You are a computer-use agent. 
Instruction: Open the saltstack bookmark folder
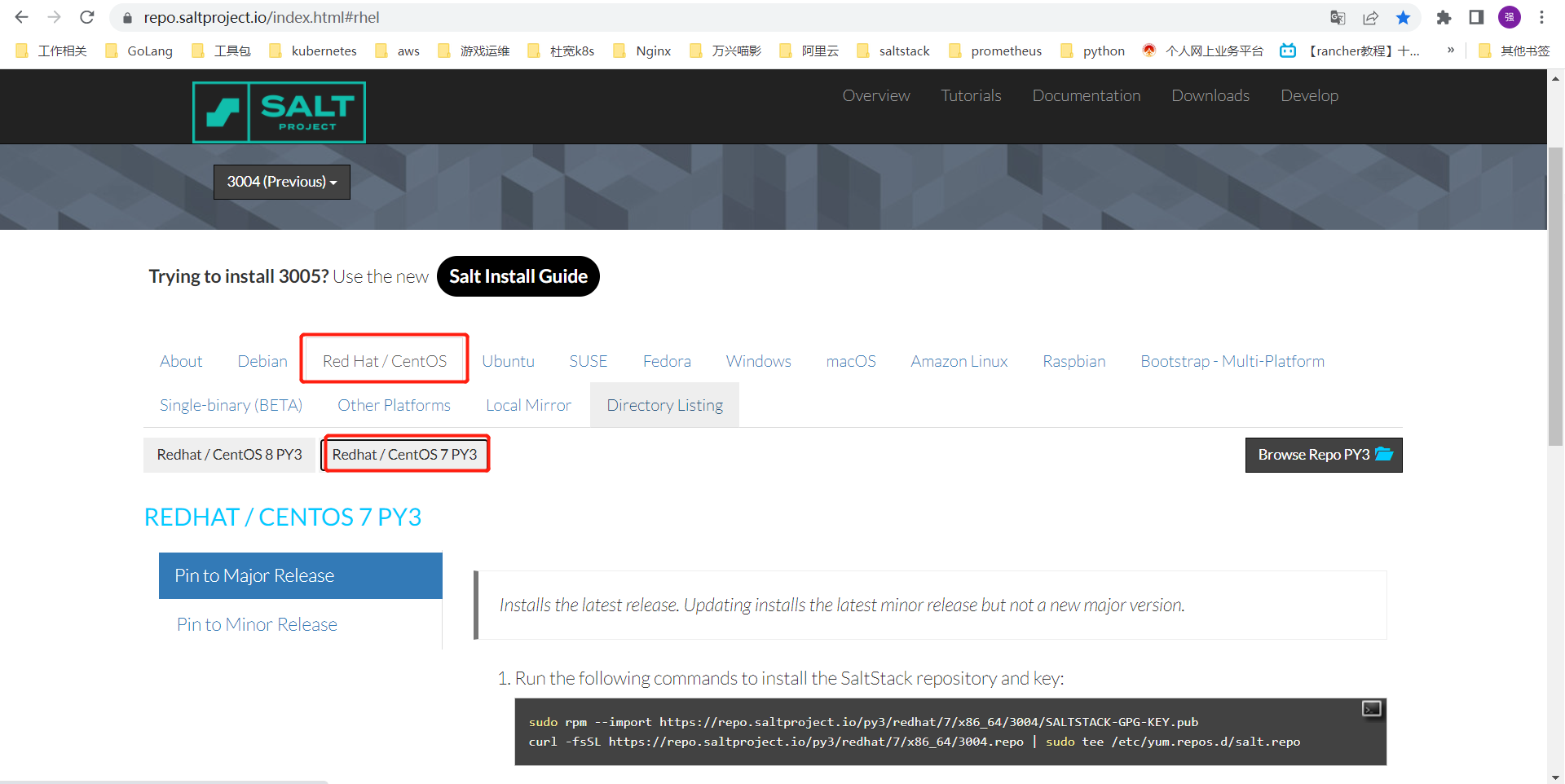pos(893,51)
